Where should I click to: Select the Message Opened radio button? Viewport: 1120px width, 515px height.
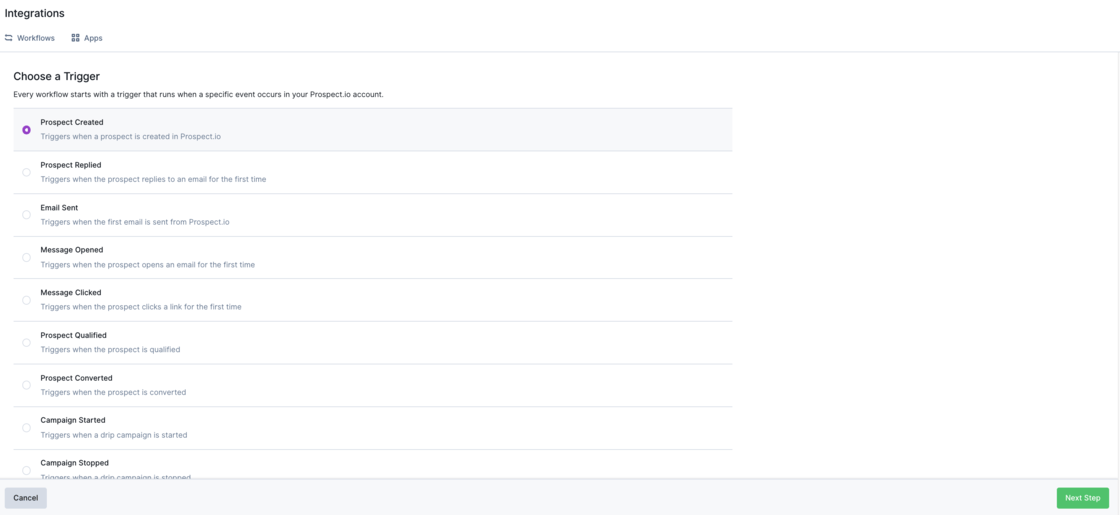26,257
